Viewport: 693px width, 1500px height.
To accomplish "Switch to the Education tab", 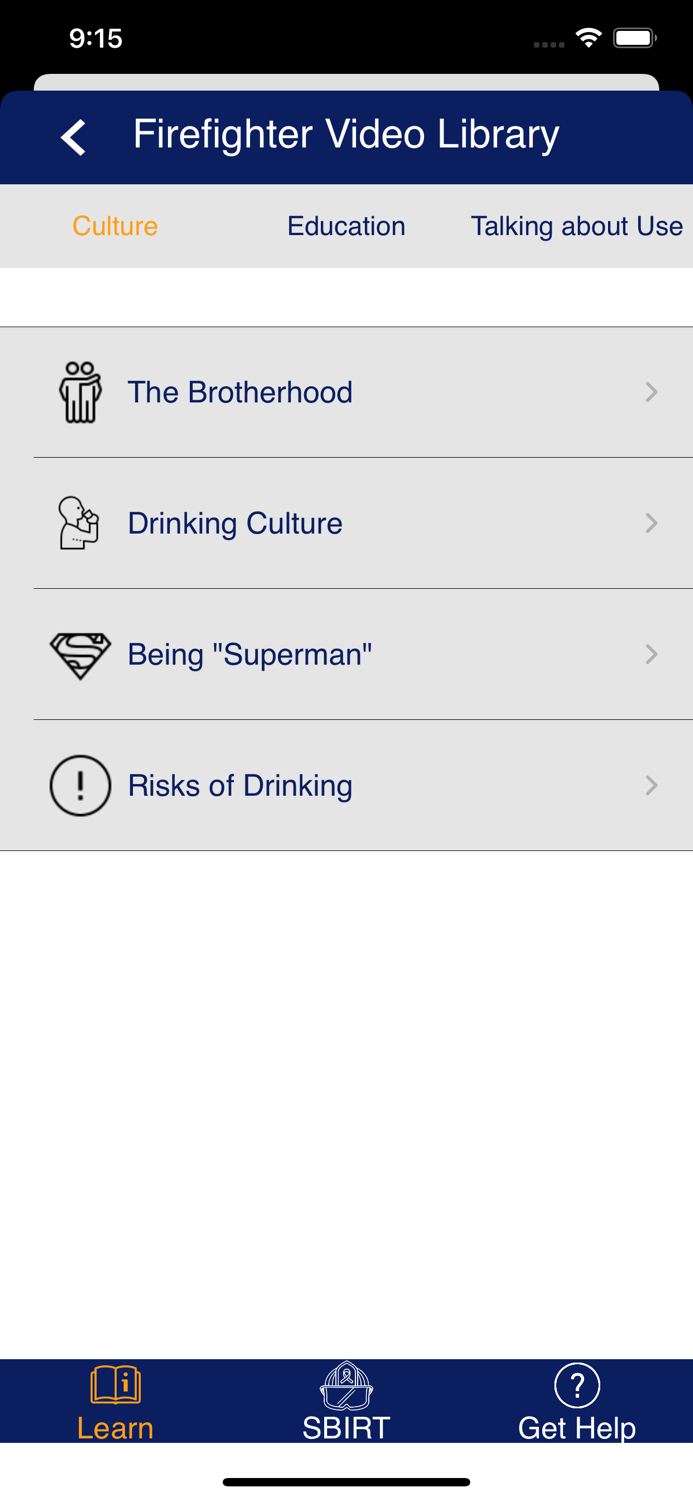I will point(346,226).
